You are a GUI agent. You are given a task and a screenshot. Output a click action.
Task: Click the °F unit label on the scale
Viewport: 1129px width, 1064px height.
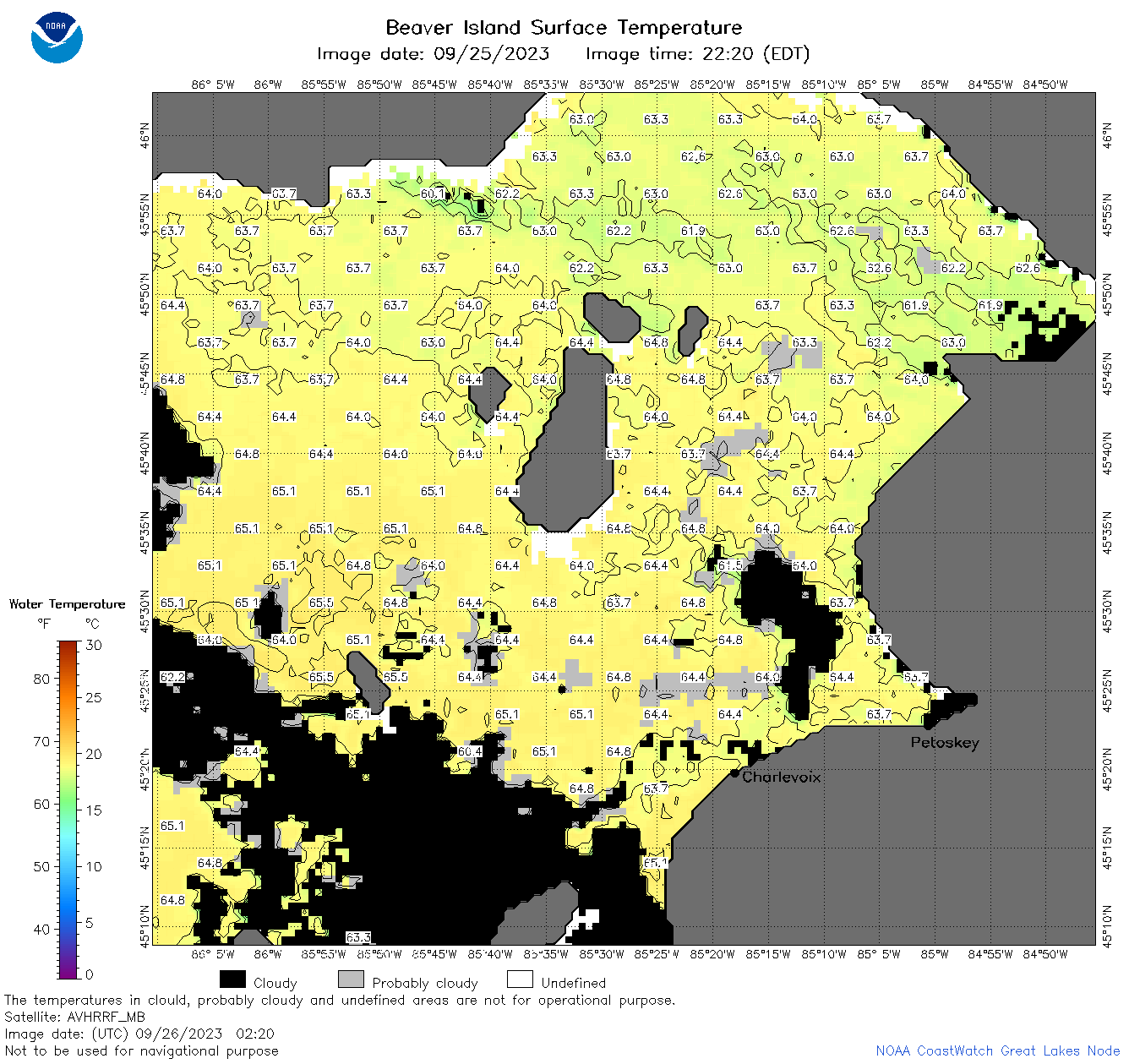[44, 624]
